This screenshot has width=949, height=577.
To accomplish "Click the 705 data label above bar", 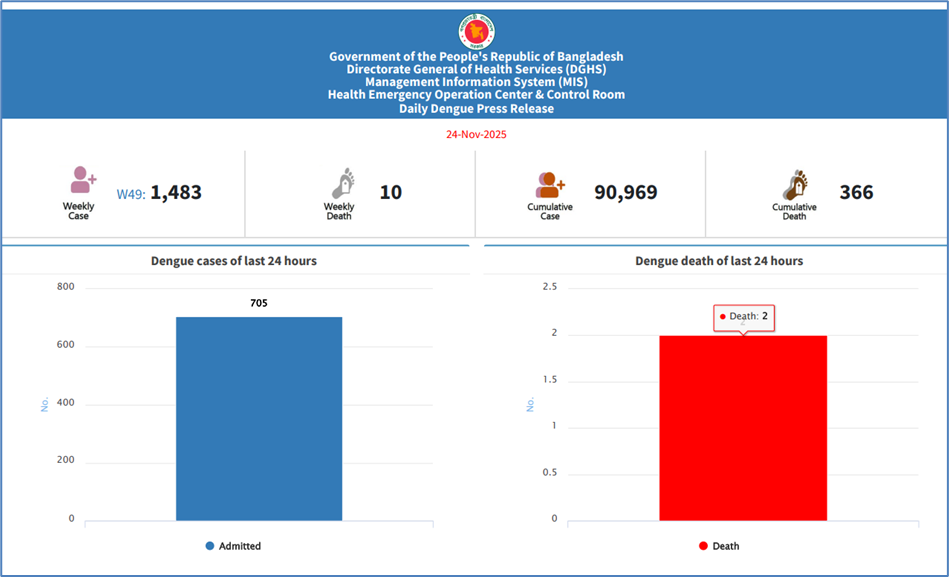I will click(x=259, y=303).
